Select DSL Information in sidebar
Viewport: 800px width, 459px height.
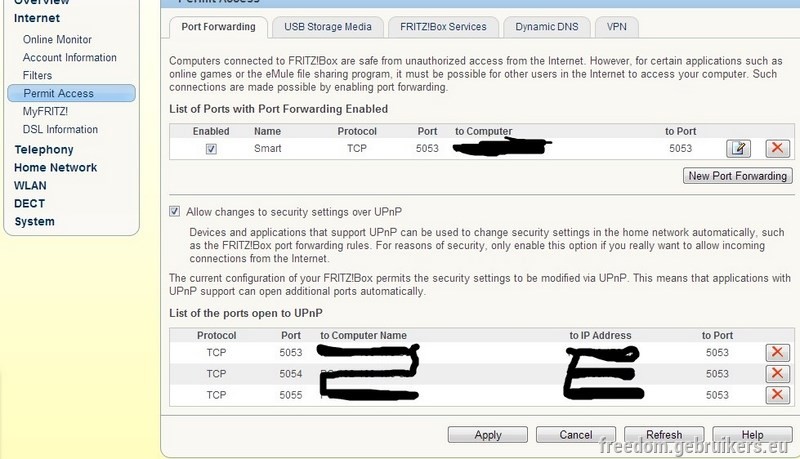coord(60,130)
